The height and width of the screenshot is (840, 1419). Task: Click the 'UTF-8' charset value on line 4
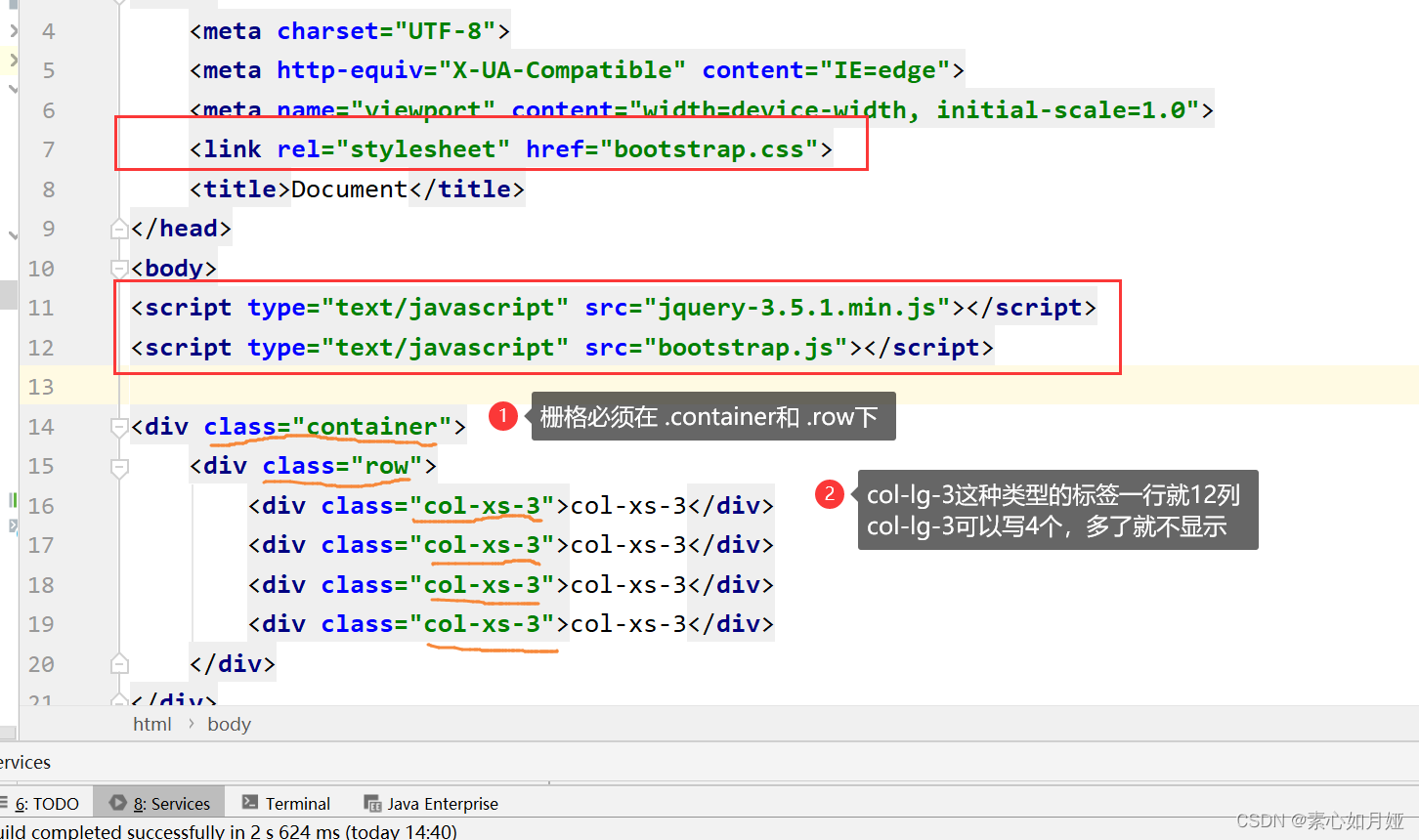(x=445, y=31)
